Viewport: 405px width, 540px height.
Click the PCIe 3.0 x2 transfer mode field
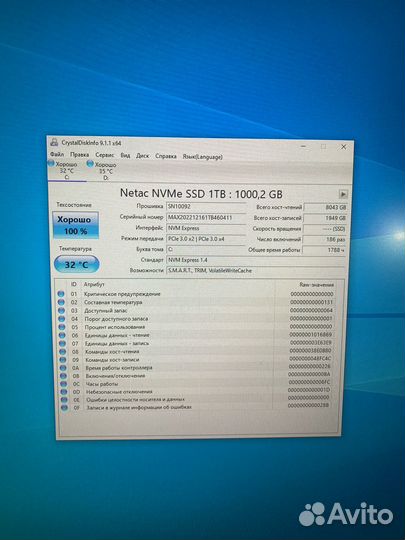[206, 239]
